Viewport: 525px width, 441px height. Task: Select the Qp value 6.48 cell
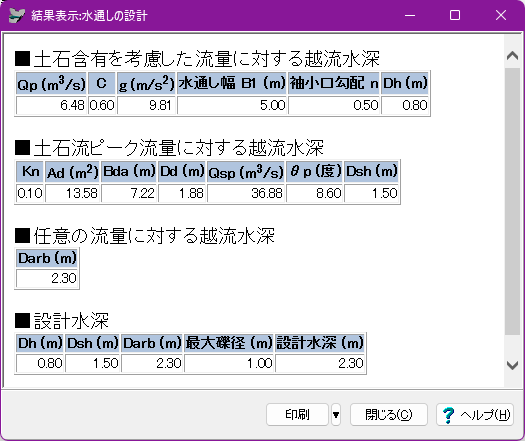(51, 105)
